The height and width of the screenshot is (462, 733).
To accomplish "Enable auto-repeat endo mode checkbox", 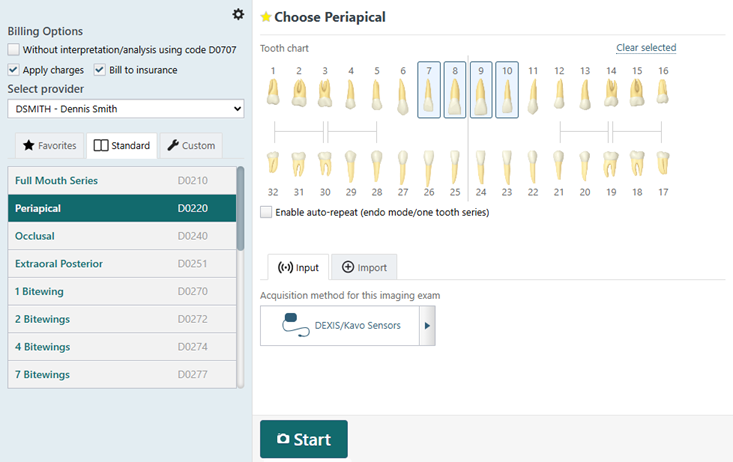I will (266, 212).
